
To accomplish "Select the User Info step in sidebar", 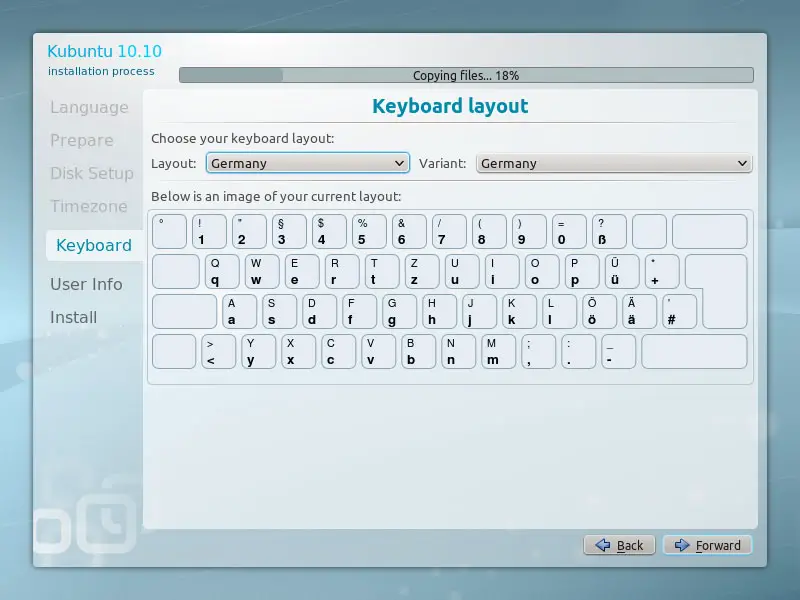I will coord(86,284).
